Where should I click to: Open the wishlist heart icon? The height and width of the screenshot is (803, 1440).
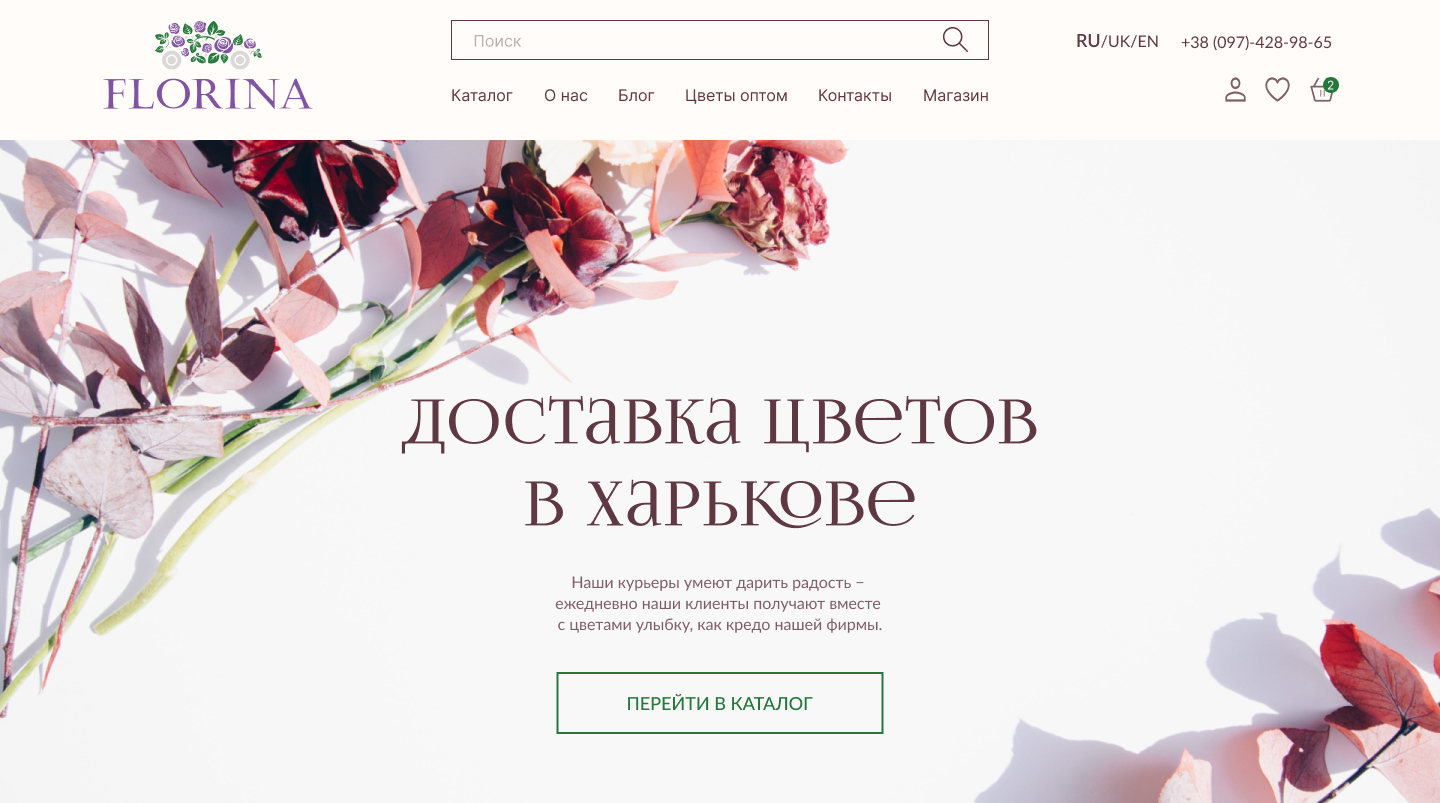click(x=1277, y=90)
